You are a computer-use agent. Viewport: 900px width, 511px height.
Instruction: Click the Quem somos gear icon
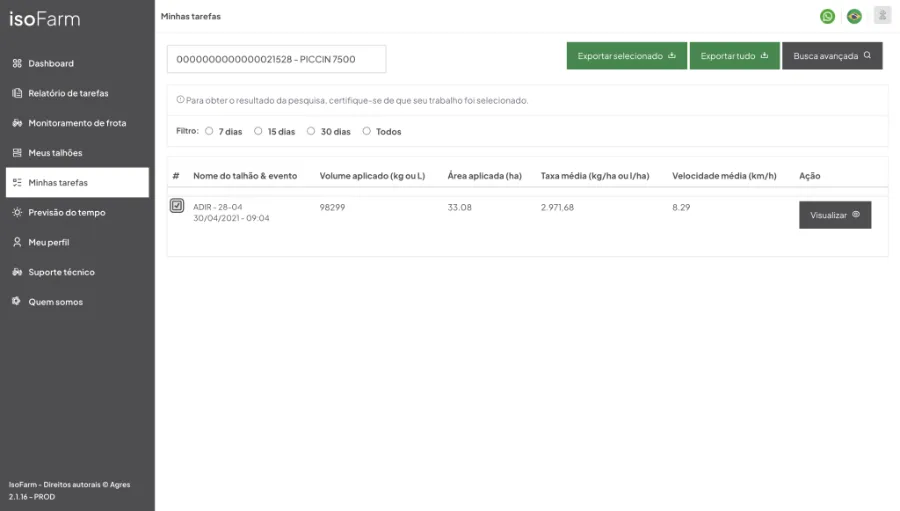coord(16,301)
